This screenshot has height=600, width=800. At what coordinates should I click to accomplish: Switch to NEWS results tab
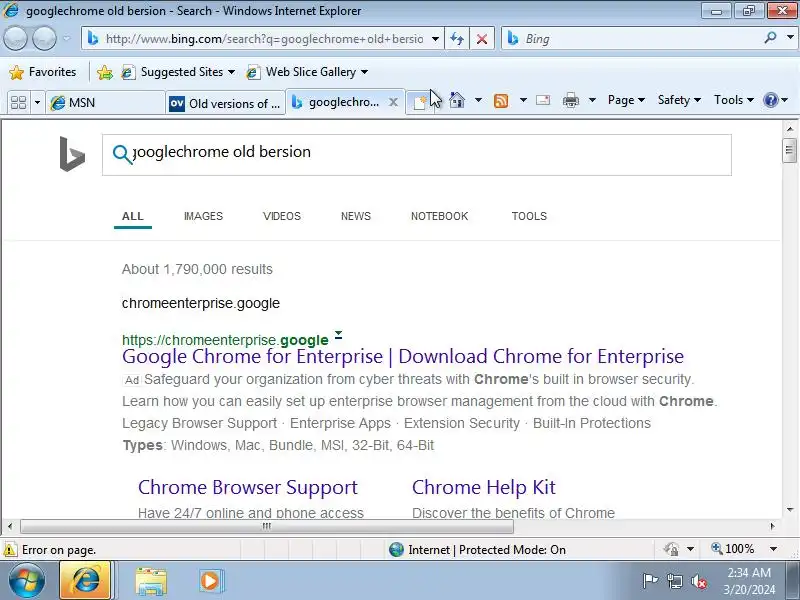[x=356, y=216]
